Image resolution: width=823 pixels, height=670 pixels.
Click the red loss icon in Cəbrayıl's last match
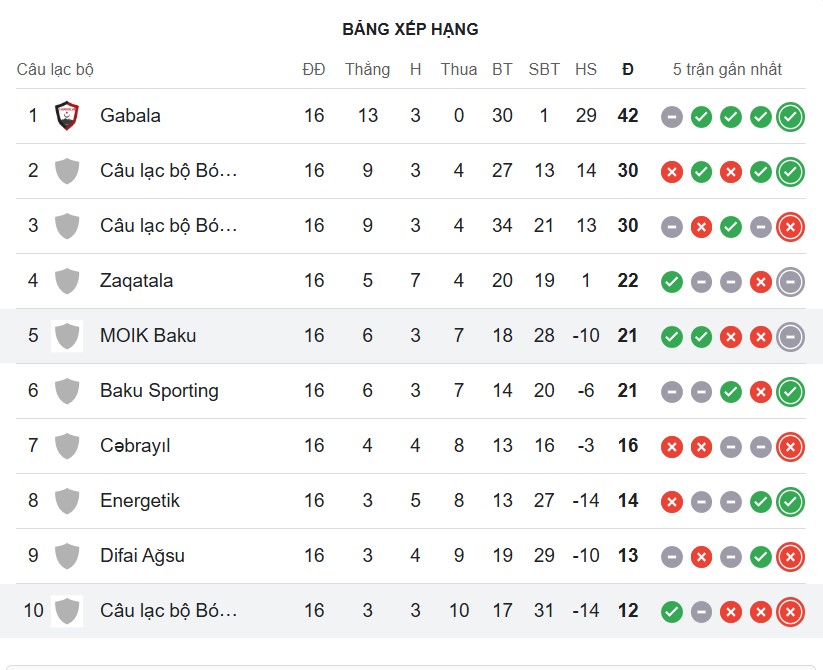pos(789,446)
